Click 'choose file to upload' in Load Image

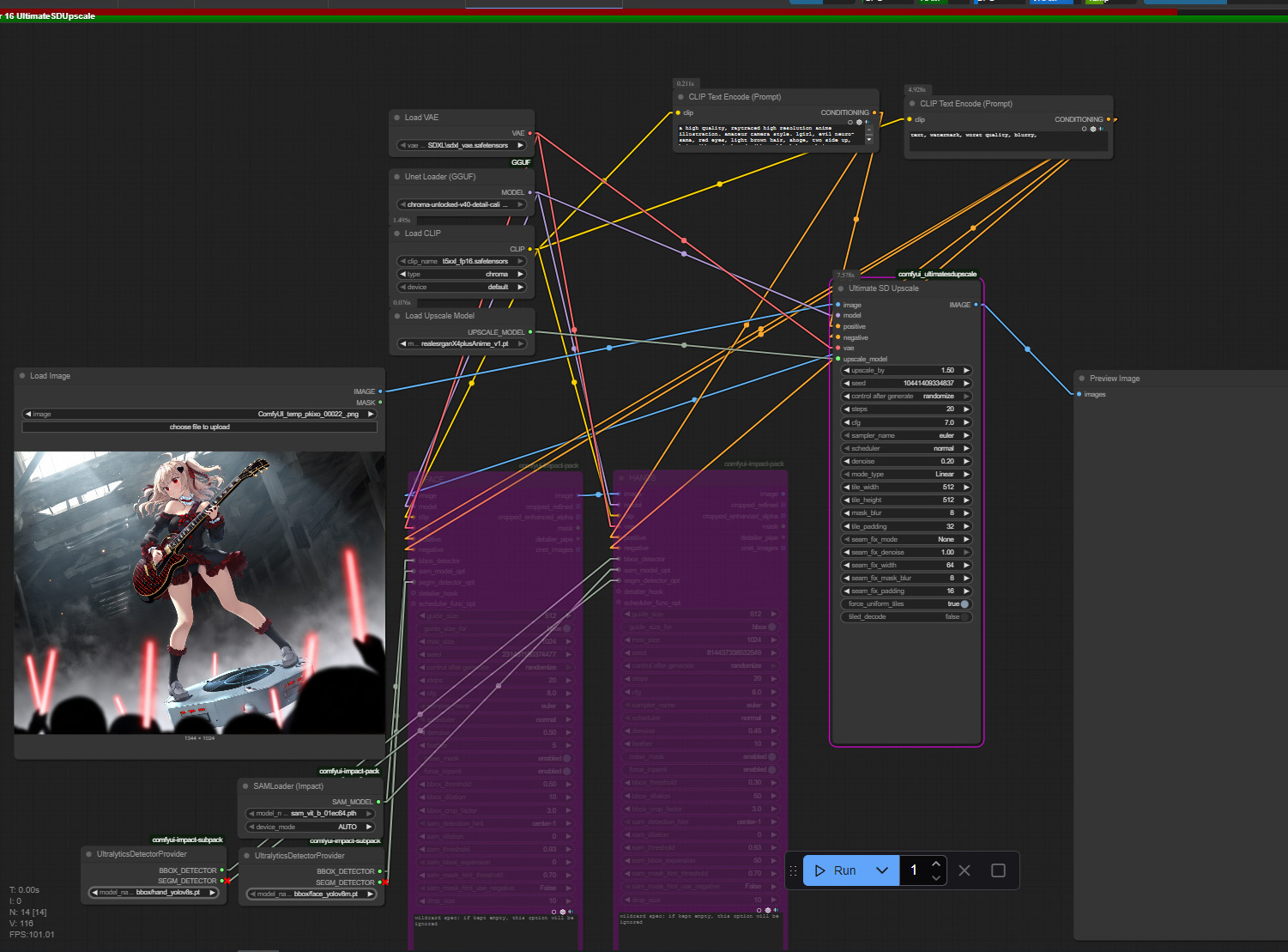pos(200,427)
